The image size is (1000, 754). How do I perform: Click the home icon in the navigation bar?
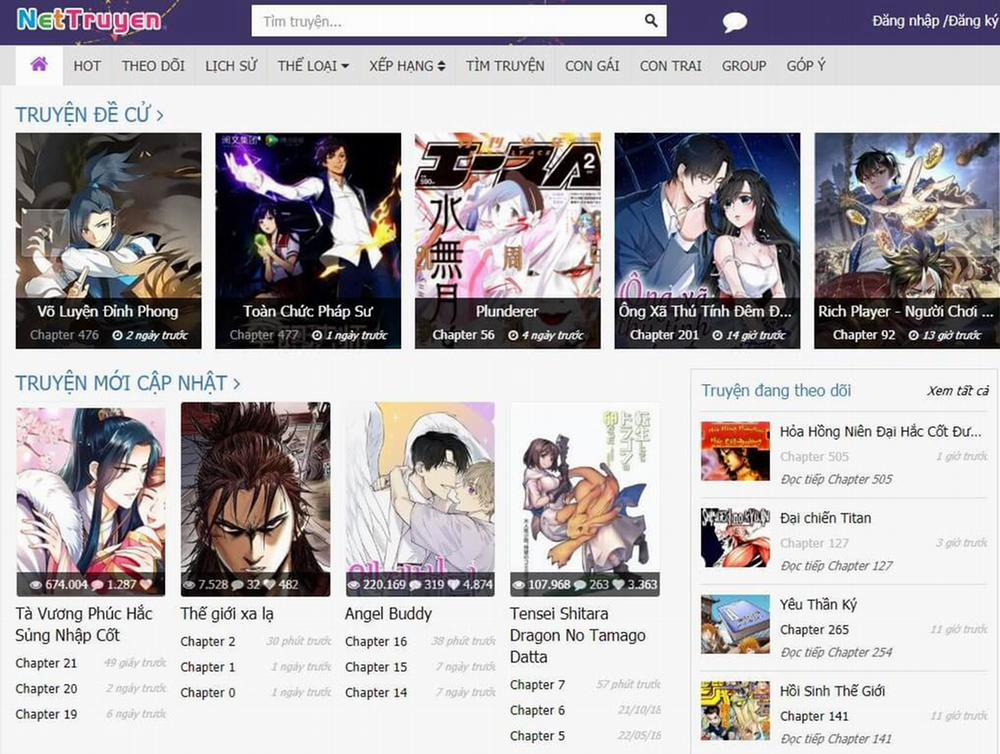tap(38, 65)
